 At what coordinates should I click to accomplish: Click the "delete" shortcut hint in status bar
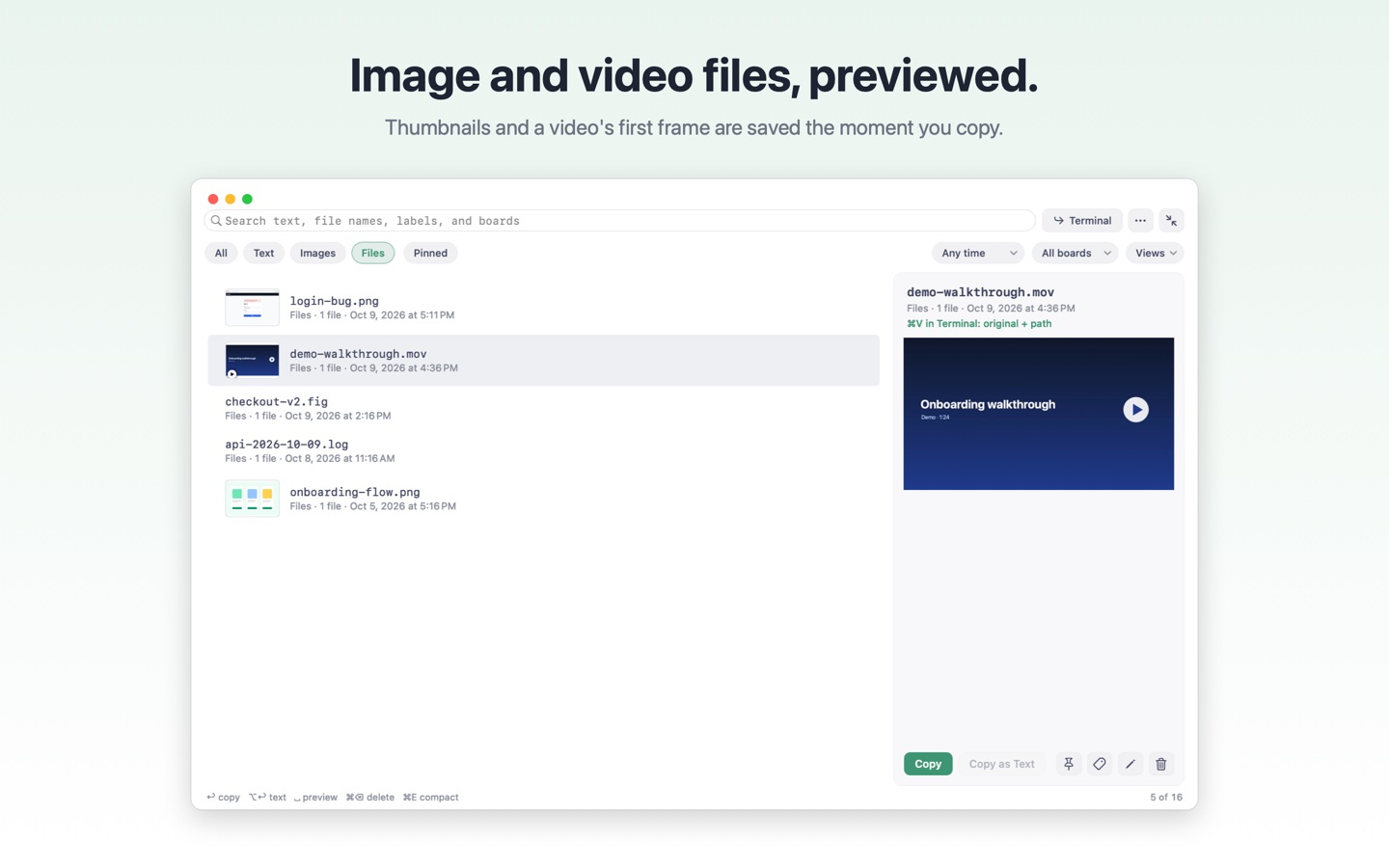point(369,798)
